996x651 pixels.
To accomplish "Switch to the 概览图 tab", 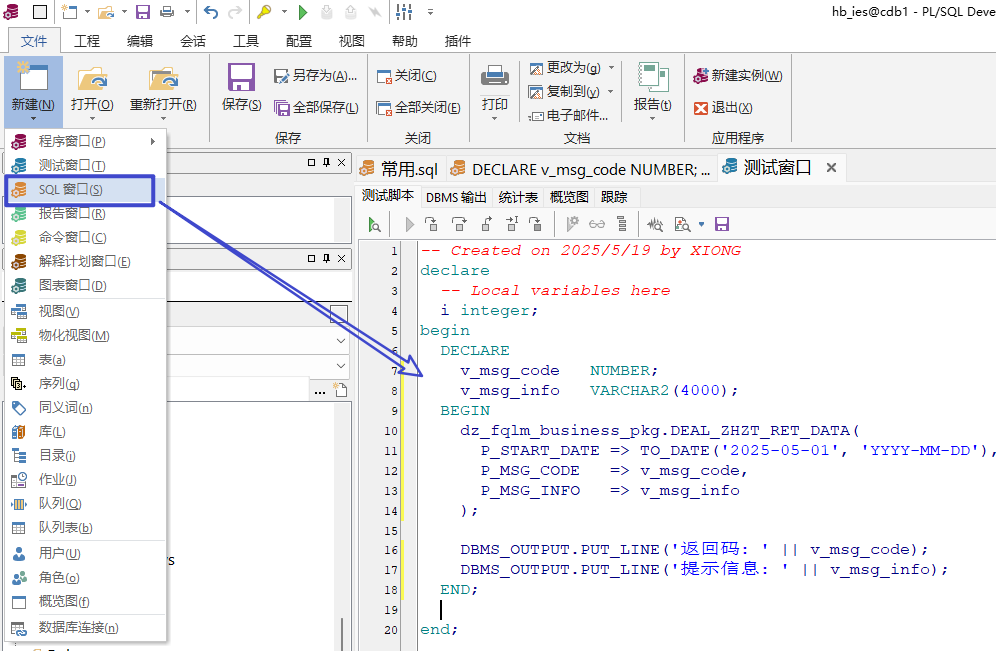I will [569, 197].
